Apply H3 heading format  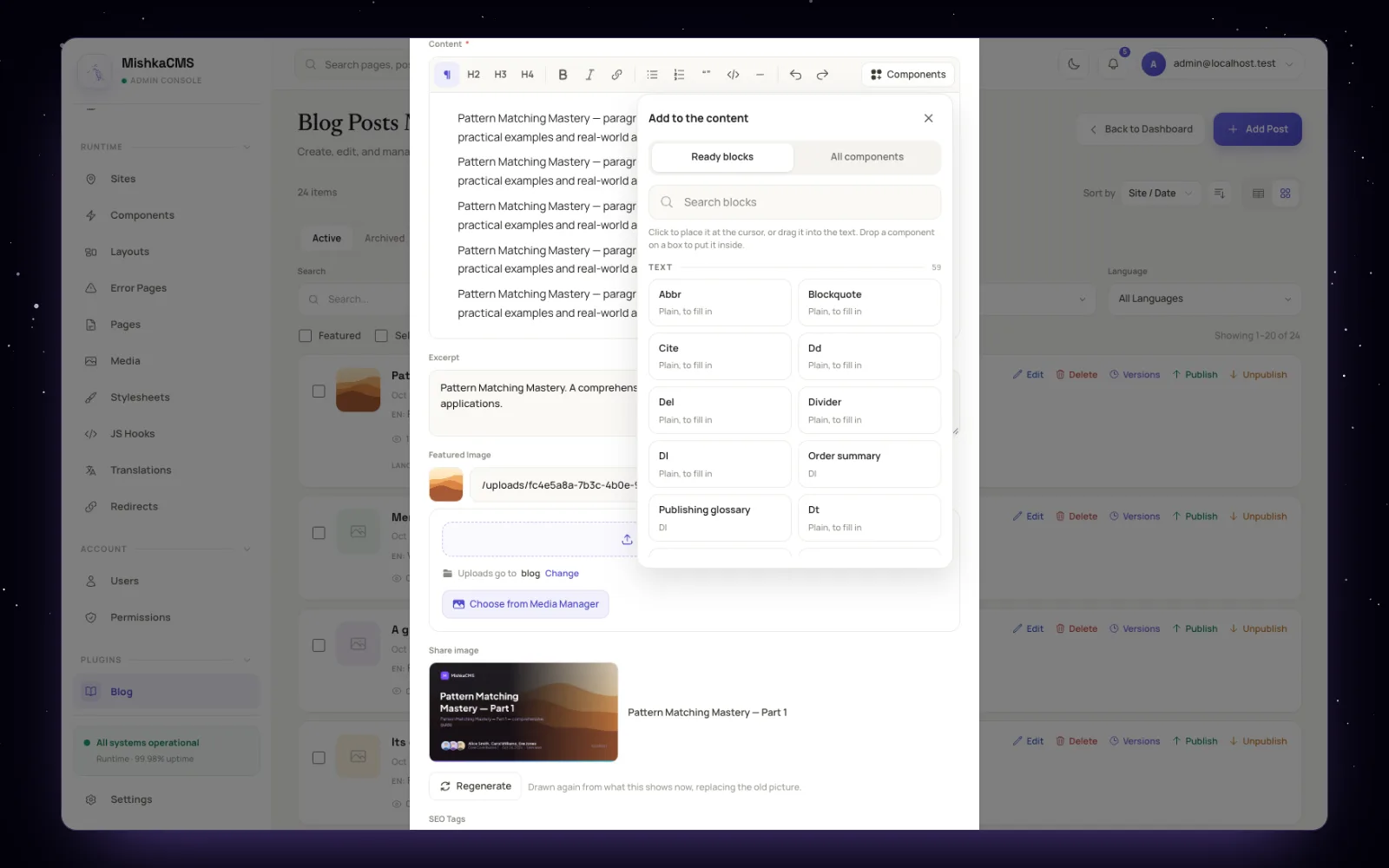[x=500, y=75]
